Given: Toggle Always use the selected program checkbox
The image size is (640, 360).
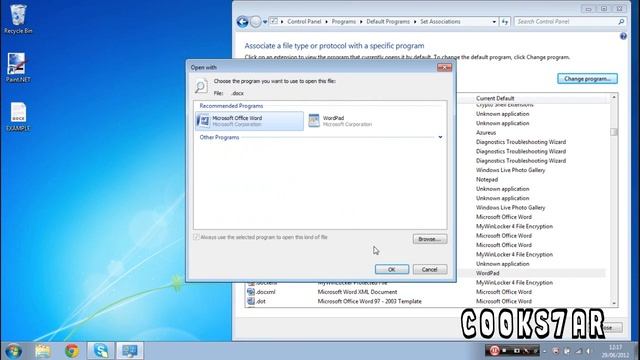Looking at the screenshot, I should 196,237.
